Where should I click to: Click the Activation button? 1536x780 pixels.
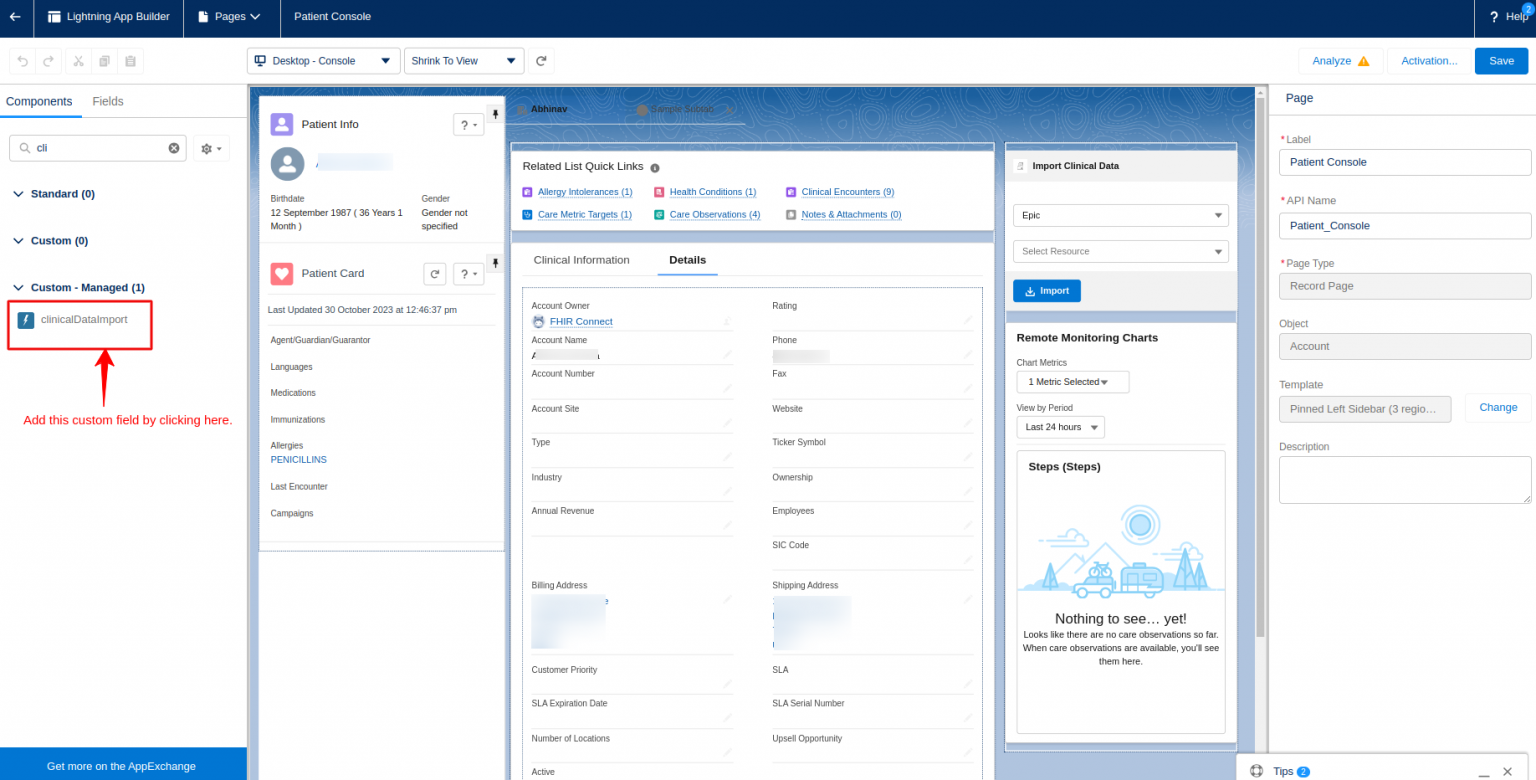1429,61
